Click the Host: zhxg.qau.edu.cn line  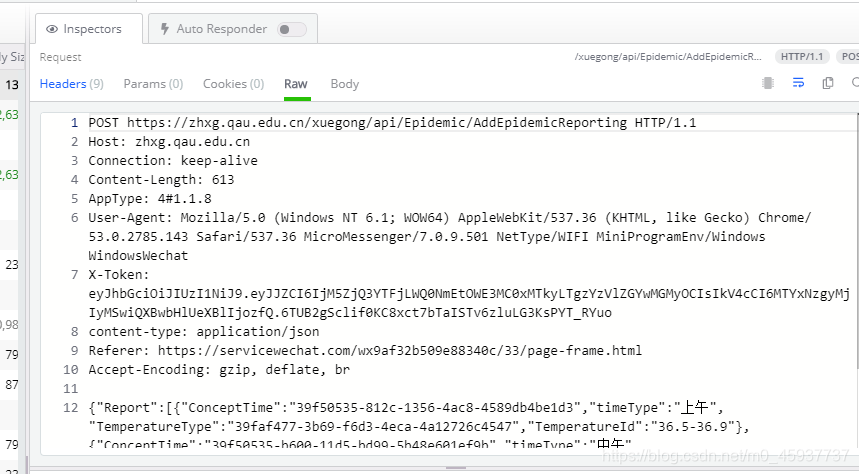click(x=169, y=141)
